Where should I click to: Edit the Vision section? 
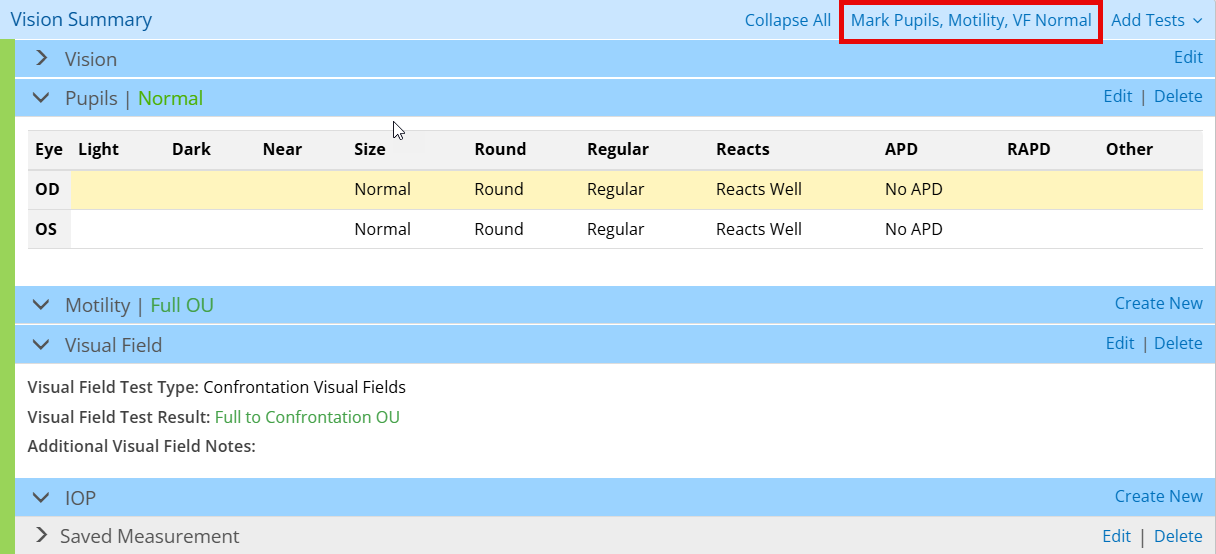point(1187,57)
